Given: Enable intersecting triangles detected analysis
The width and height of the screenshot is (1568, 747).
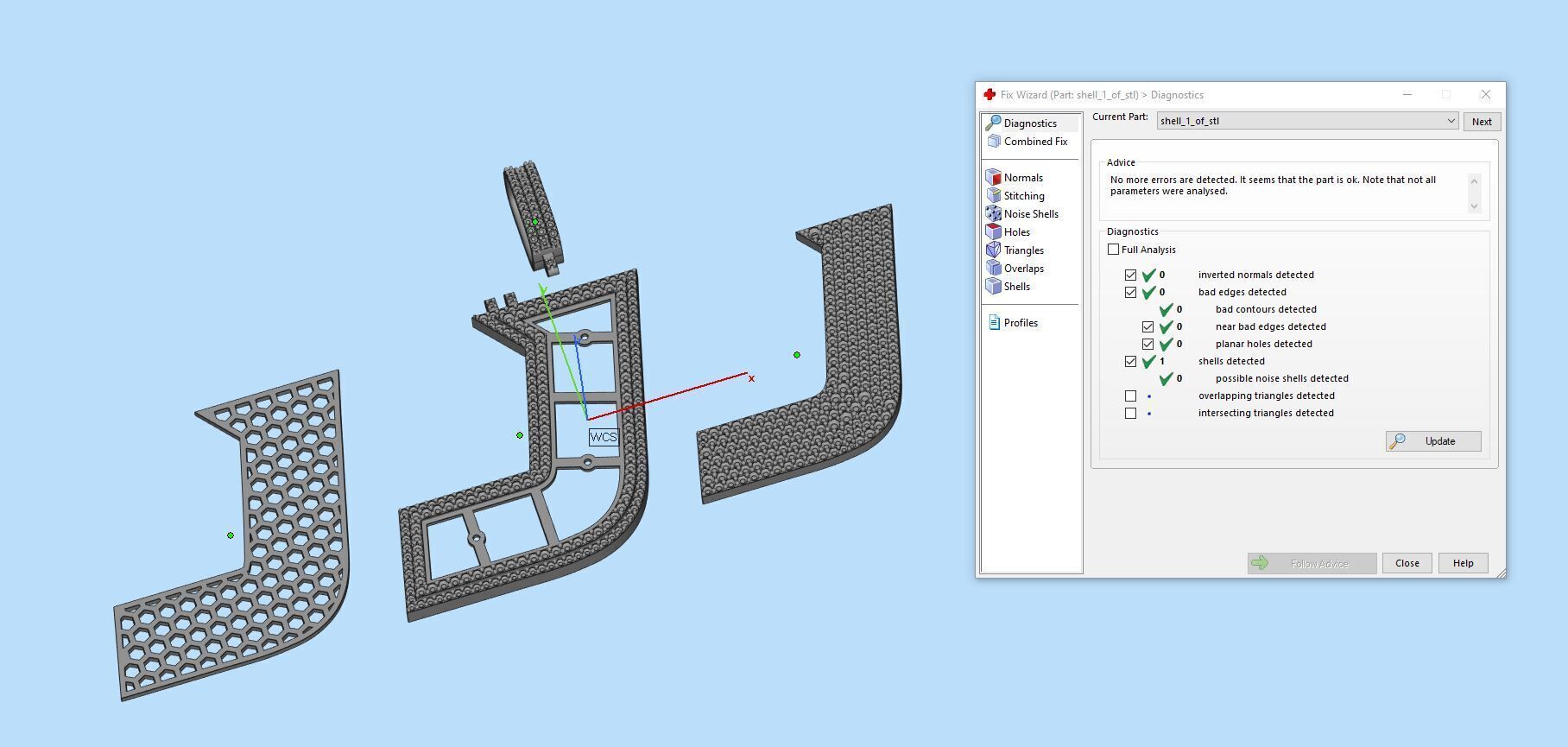Looking at the screenshot, I should [x=1131, y=413].
